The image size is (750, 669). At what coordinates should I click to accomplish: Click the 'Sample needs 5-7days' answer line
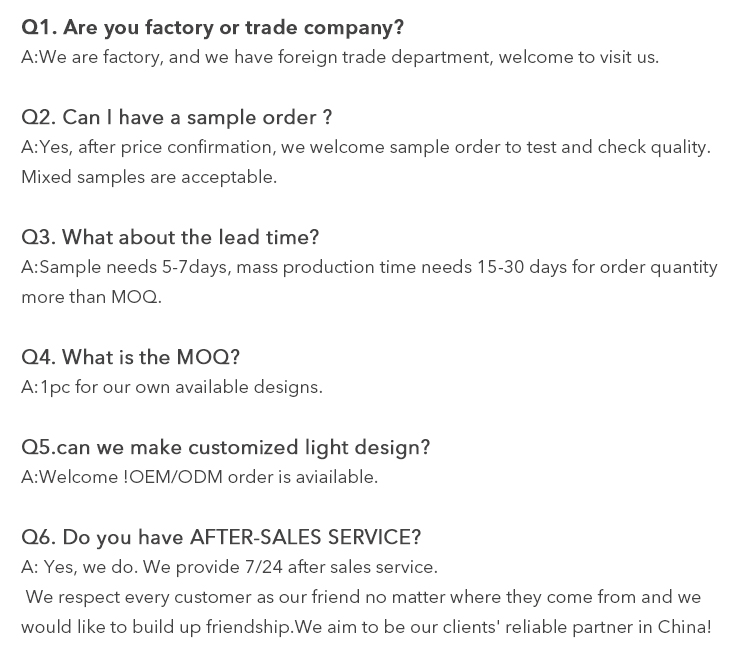click(x=369, y=267)
